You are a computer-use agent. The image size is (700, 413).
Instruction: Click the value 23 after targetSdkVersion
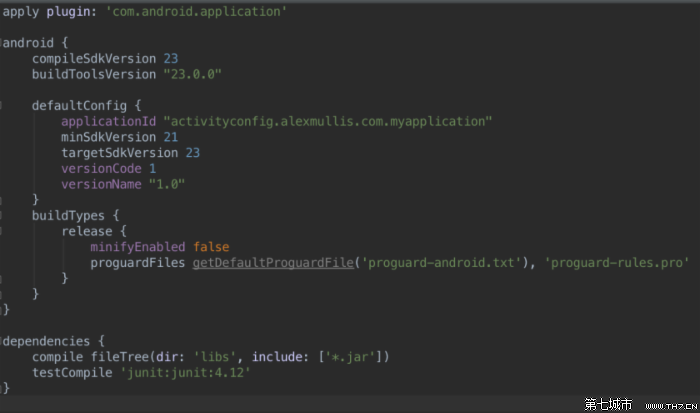(192, 153)
